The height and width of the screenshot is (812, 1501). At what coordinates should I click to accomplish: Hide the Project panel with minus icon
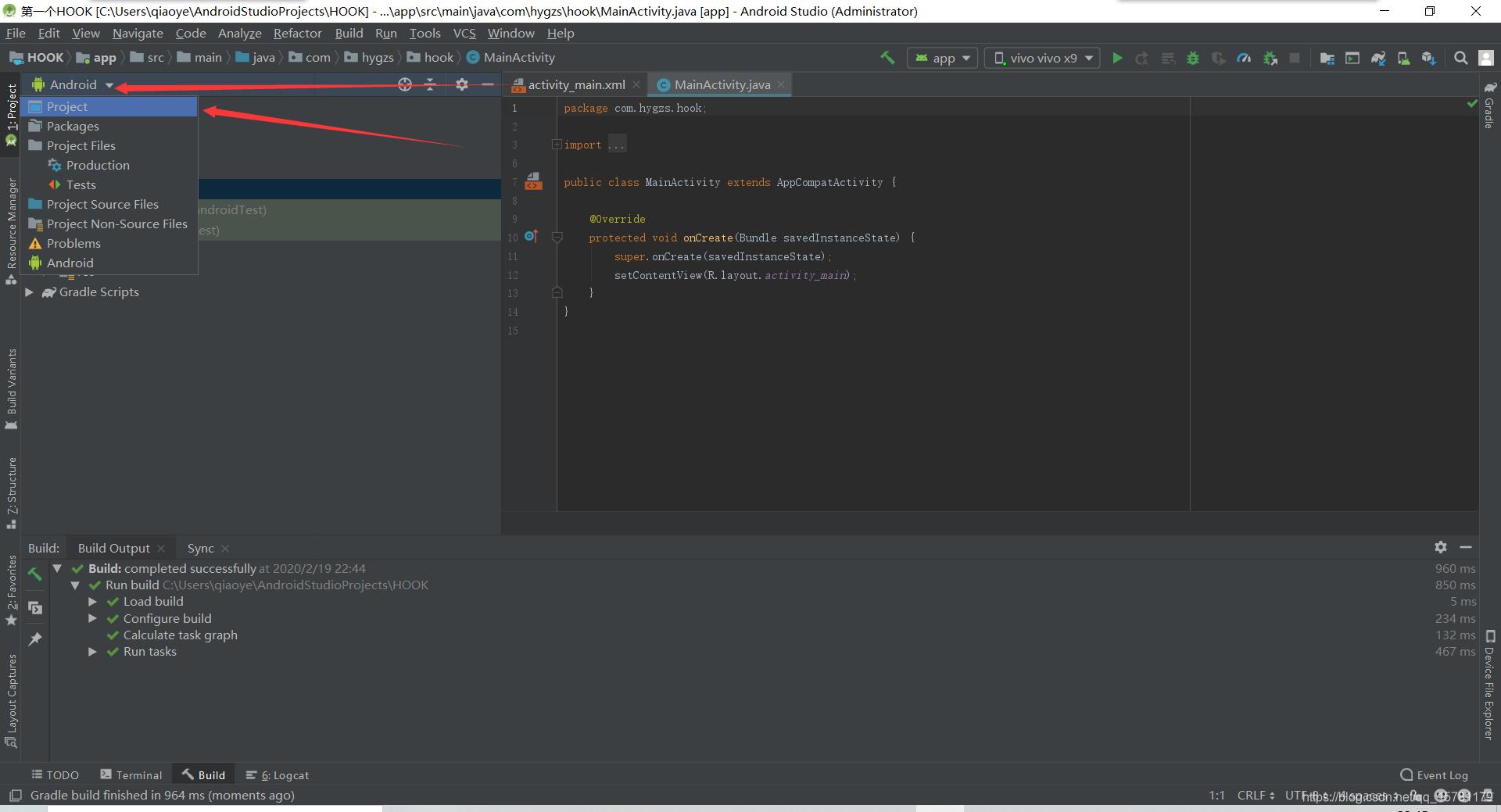pyautogui.click(x=487, y=84)
